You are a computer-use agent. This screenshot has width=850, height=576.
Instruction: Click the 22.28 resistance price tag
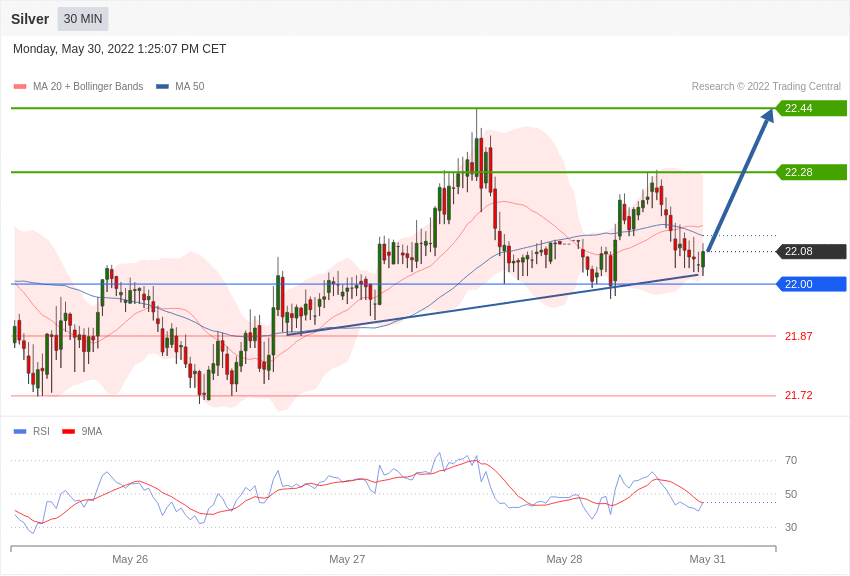812,172
